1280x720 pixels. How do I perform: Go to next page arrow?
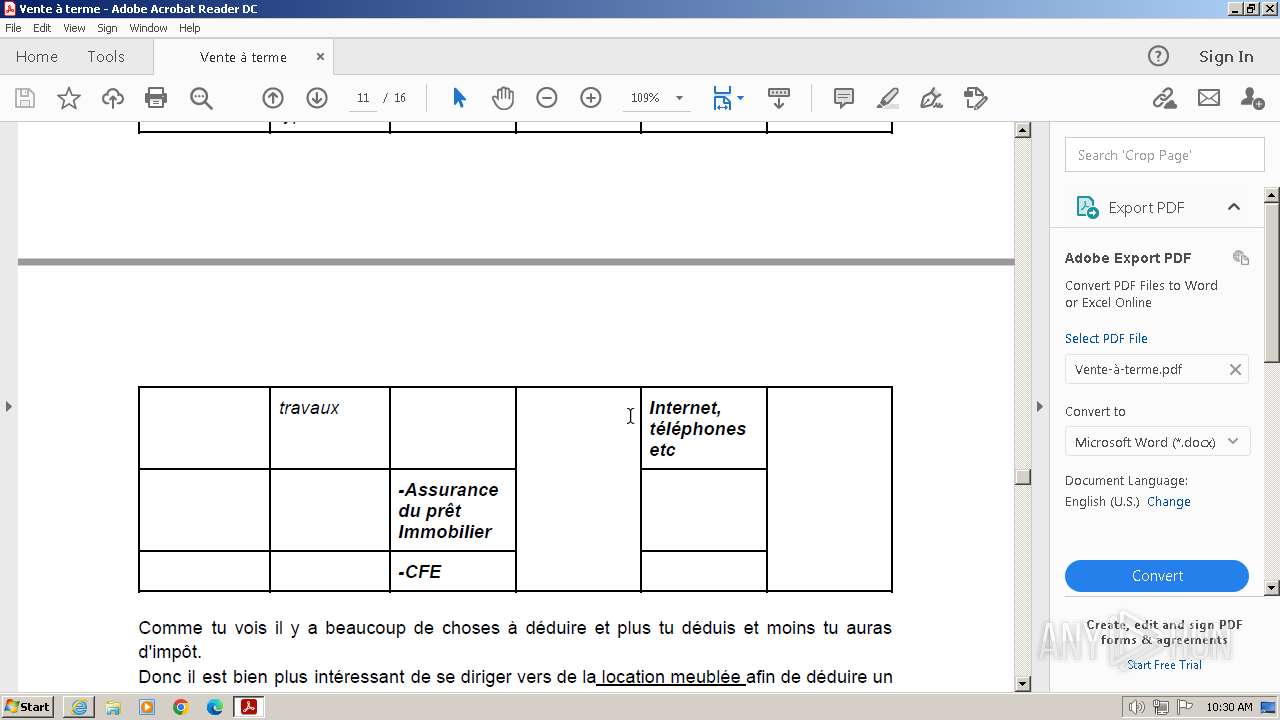(x=317, y=98)
